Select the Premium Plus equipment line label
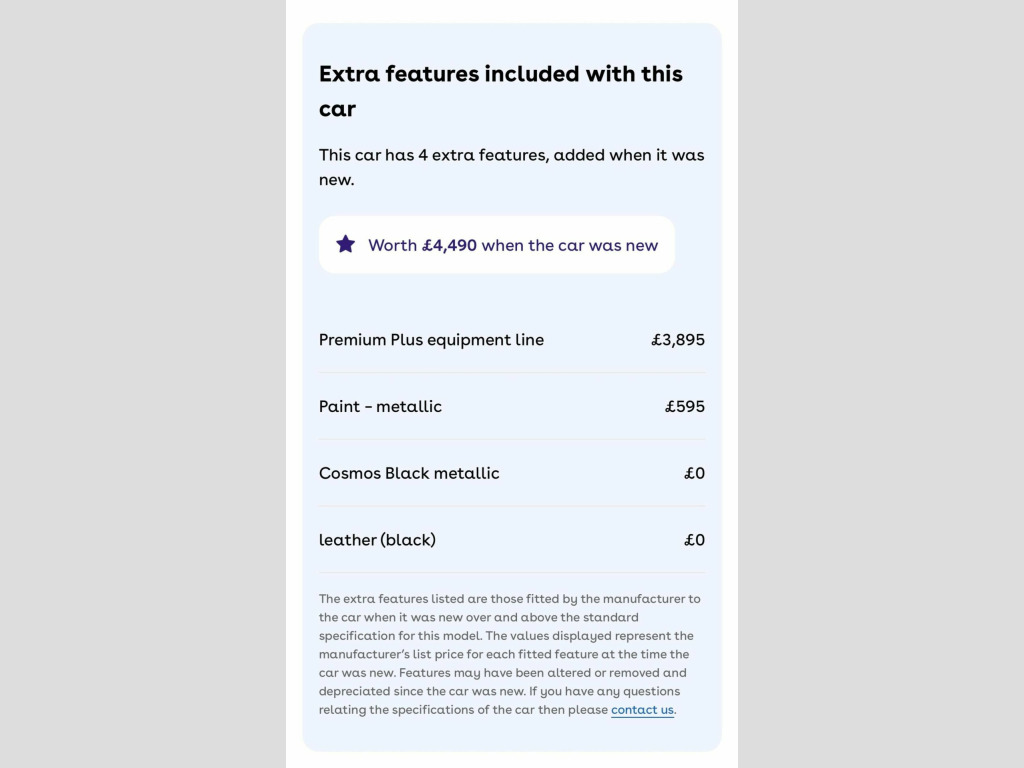The image size is (1024, 768). click(x=431, y=340)
